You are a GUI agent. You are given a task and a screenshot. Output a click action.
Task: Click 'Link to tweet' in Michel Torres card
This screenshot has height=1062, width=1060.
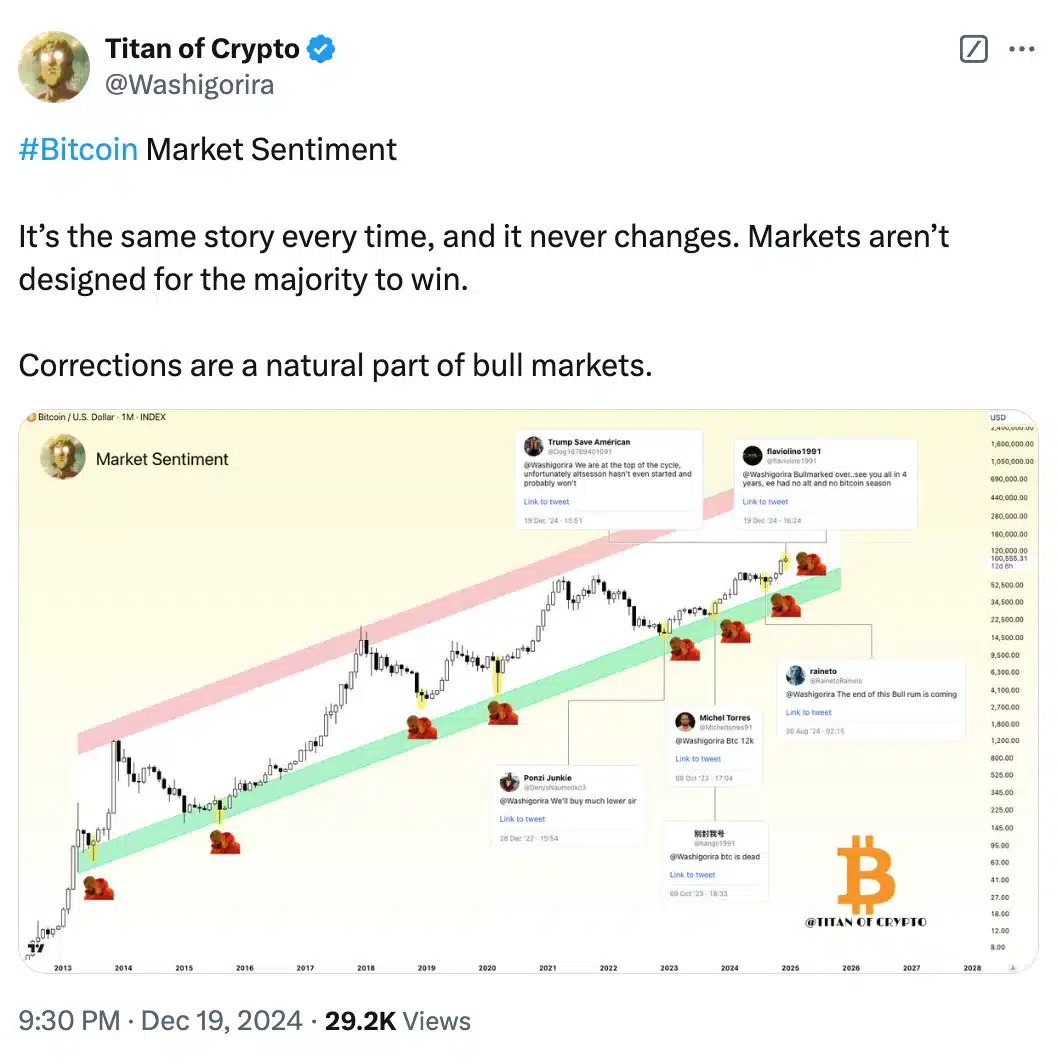(698, 759)
